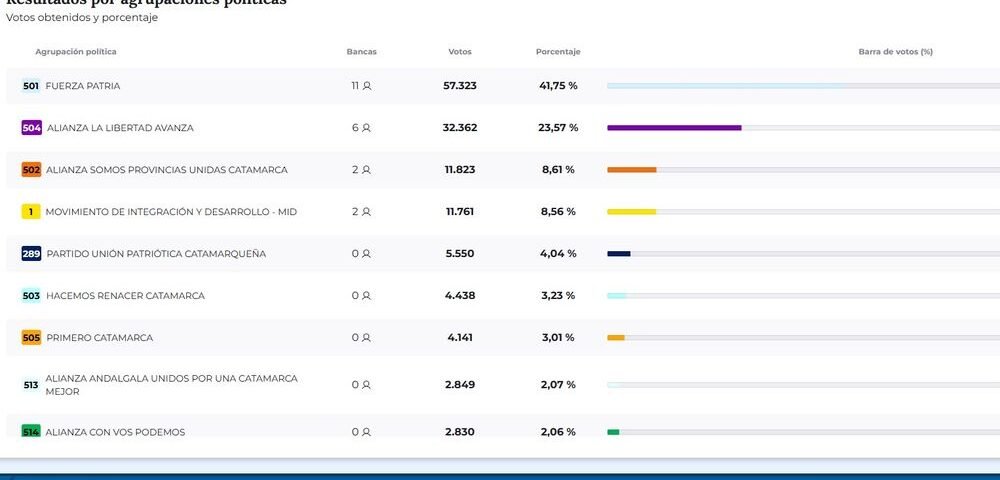The image size is (1000, 480).
Task: Select the dark blue 289 badge
Action: 31,254
